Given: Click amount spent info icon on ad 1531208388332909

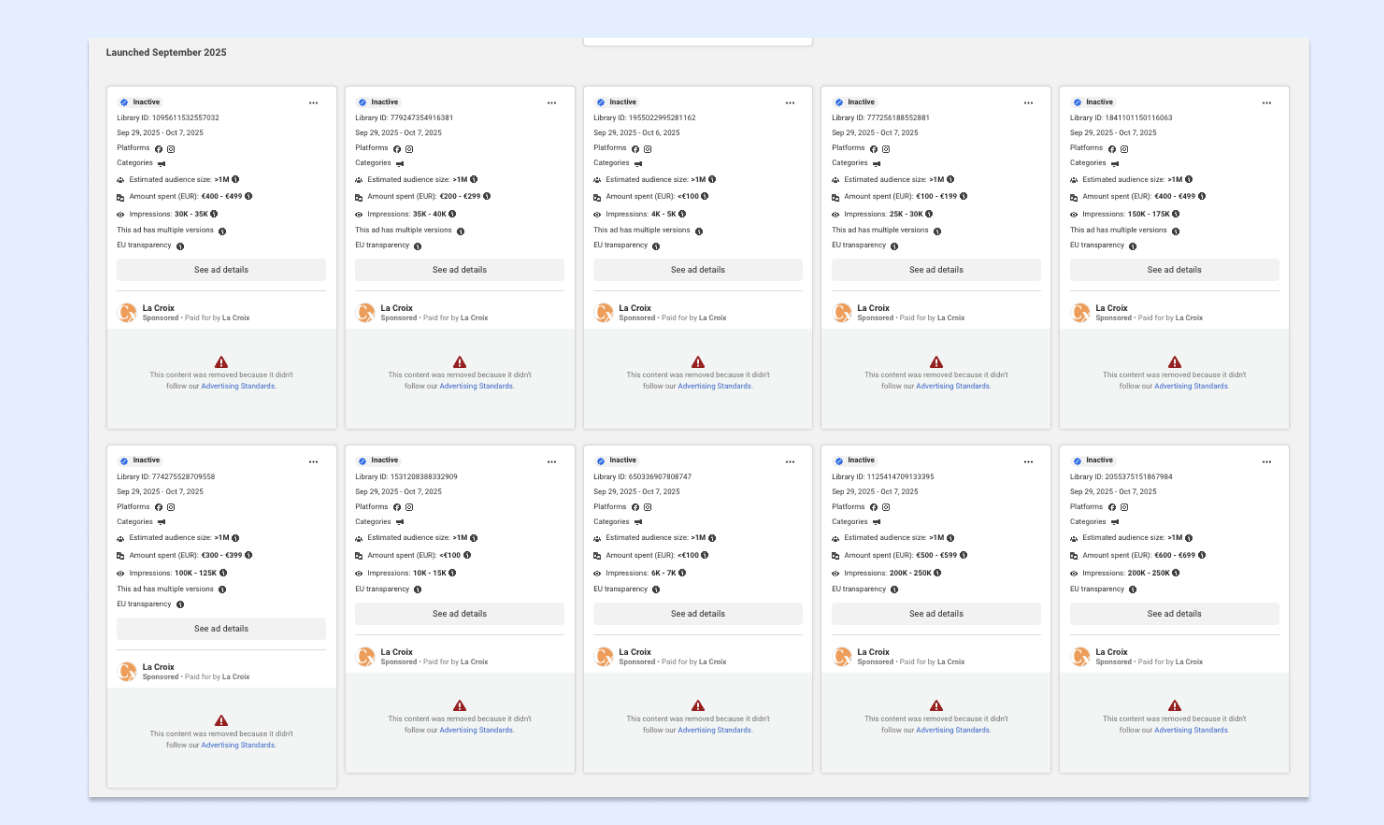Looking at the screenshot, I should click(x=467, y=555).
